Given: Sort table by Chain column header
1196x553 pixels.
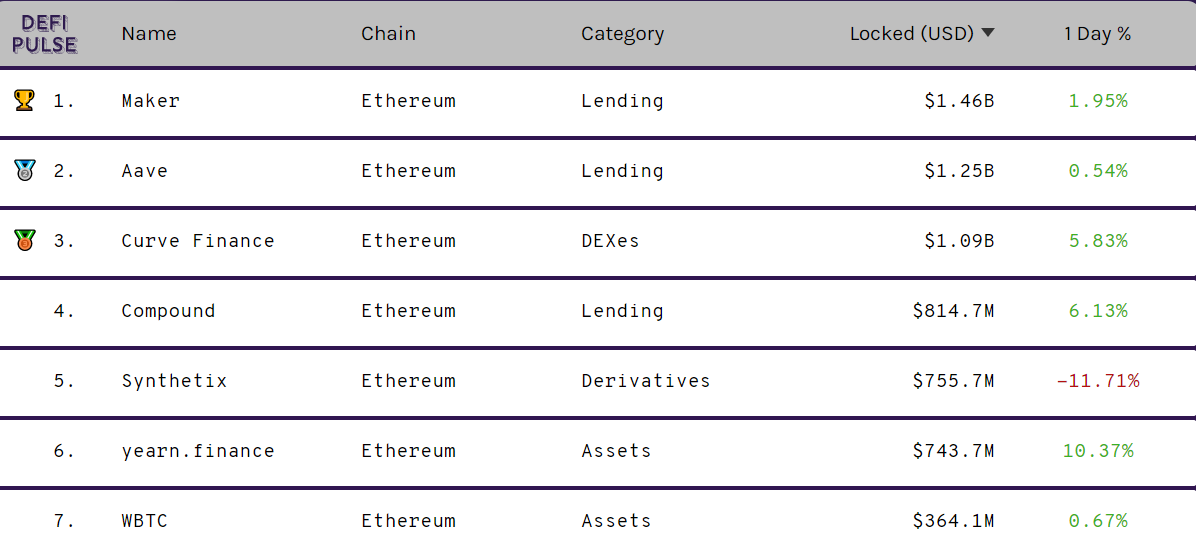Looking at the screenshot, I should (x=388, y=34).
